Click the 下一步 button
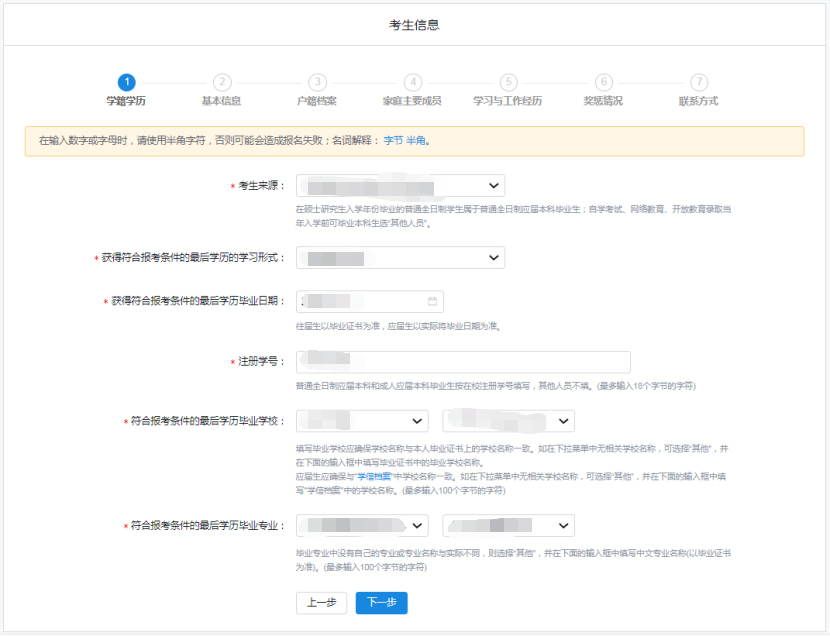The width and height of the screenshot is (830, 637). [381, 603]
